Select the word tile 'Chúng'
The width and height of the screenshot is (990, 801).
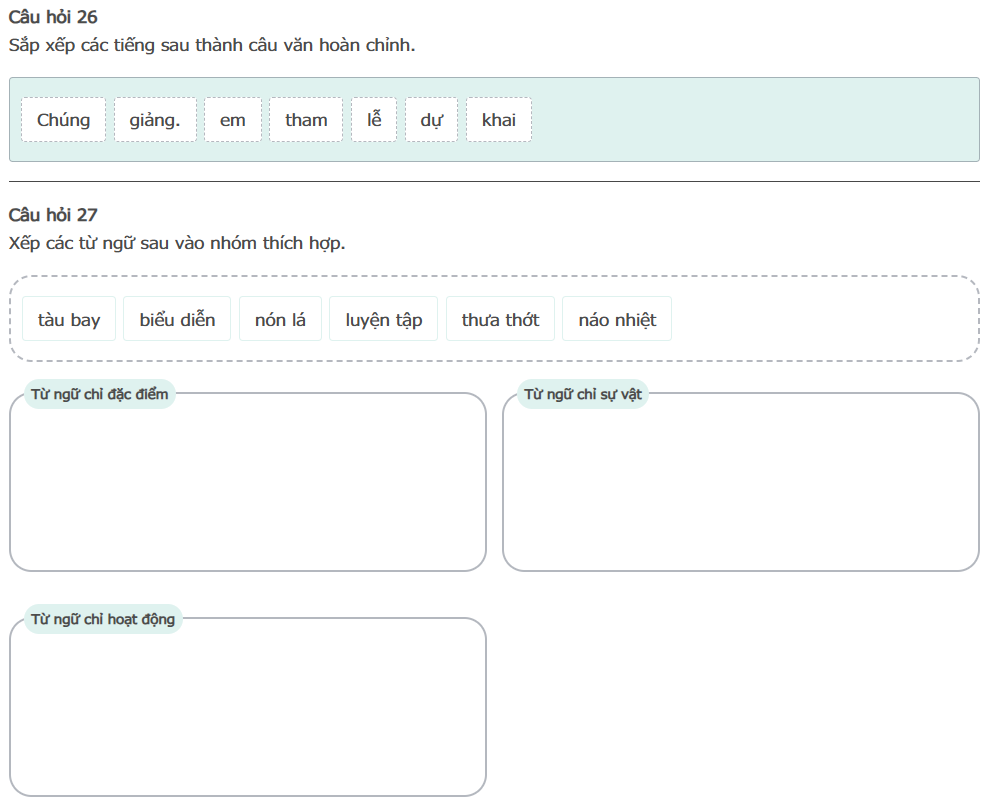coord(63,120)
